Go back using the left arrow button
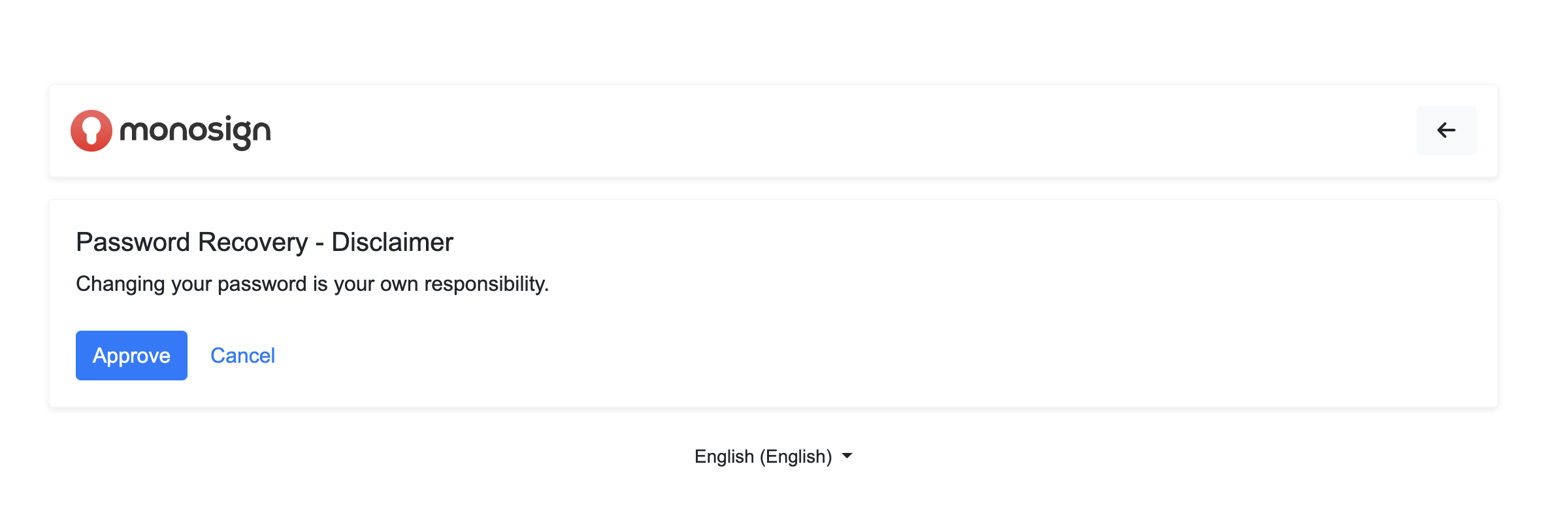This screenshot has width=1568, height=532. pyautogui.click(x=1446, y=131)
